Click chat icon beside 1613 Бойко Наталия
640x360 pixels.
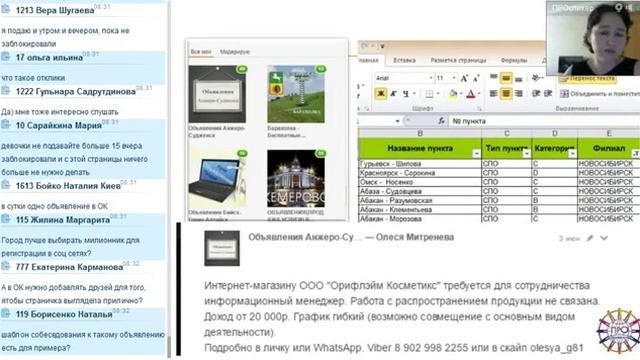click(x=6, y=184)
